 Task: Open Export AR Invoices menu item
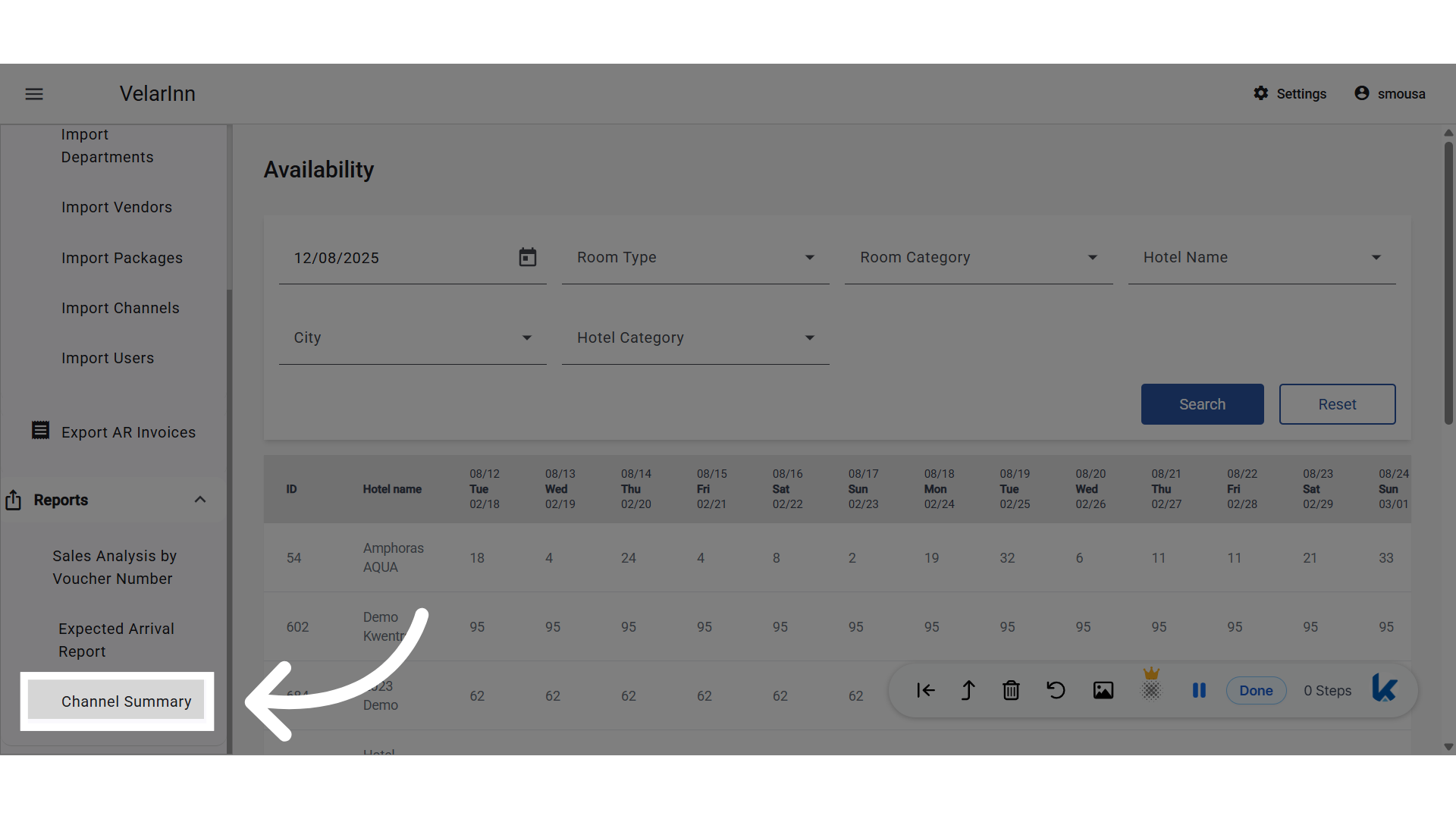129,432
